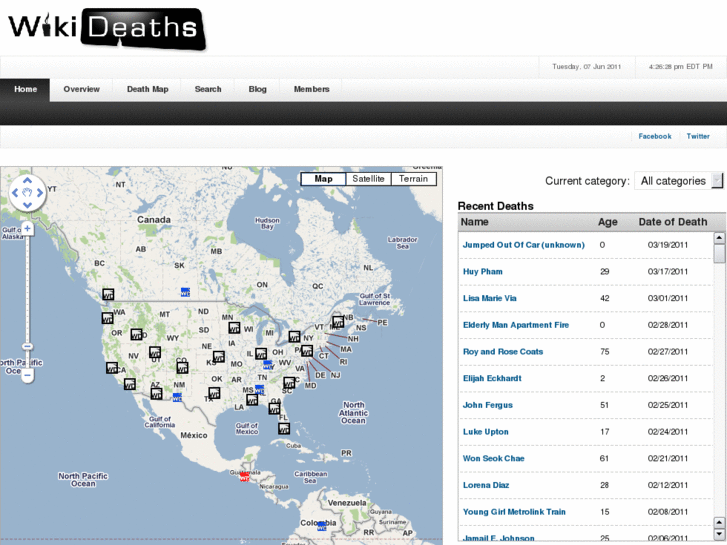Click the death marker in Wisconsin
Image resolution: width=727 pixels, height=545 pixels.
[x=234, y=328]
